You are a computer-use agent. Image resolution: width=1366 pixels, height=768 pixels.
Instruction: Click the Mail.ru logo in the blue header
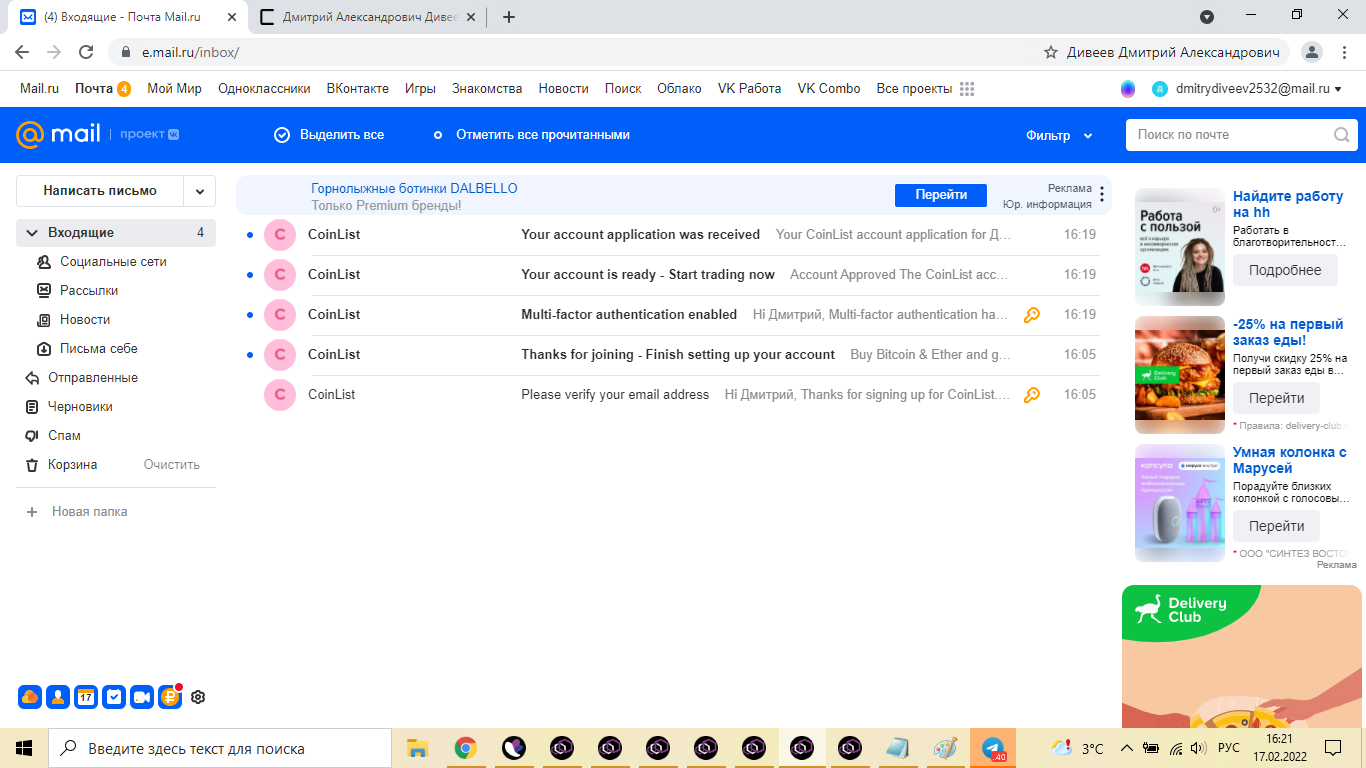pyautogui.click(x=59, y=134)
